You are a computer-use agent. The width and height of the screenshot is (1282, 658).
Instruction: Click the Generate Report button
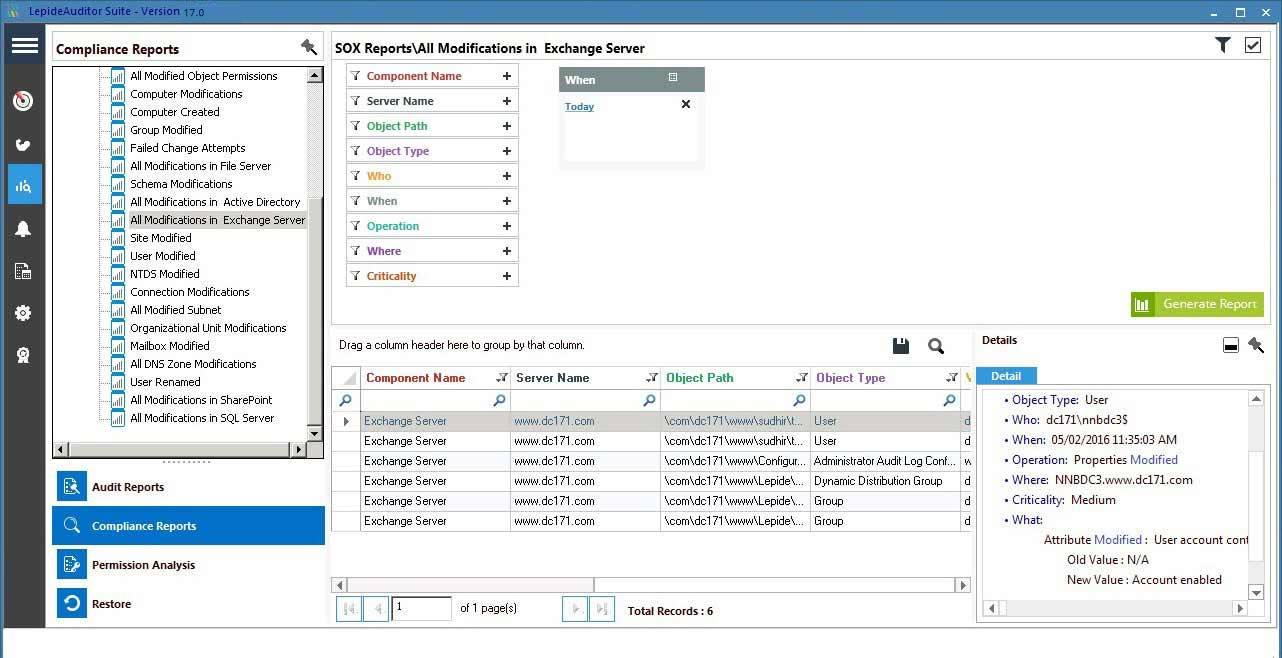pos(1196,304)
